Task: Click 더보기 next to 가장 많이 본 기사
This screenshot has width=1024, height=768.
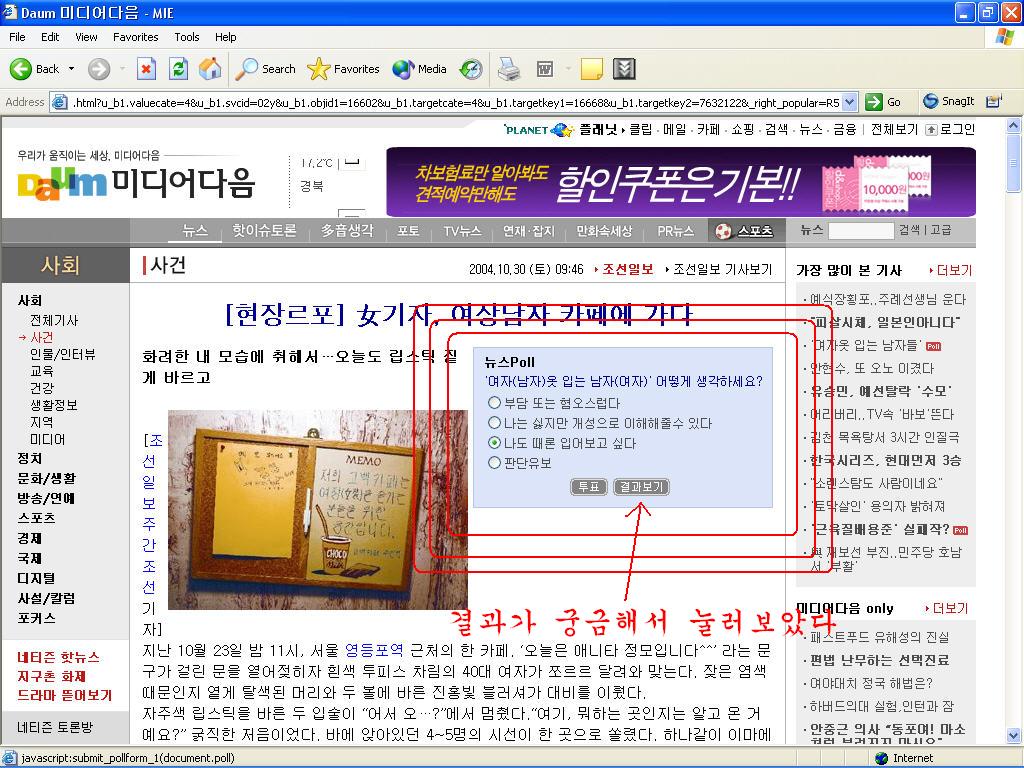Action: click(953, 270)
